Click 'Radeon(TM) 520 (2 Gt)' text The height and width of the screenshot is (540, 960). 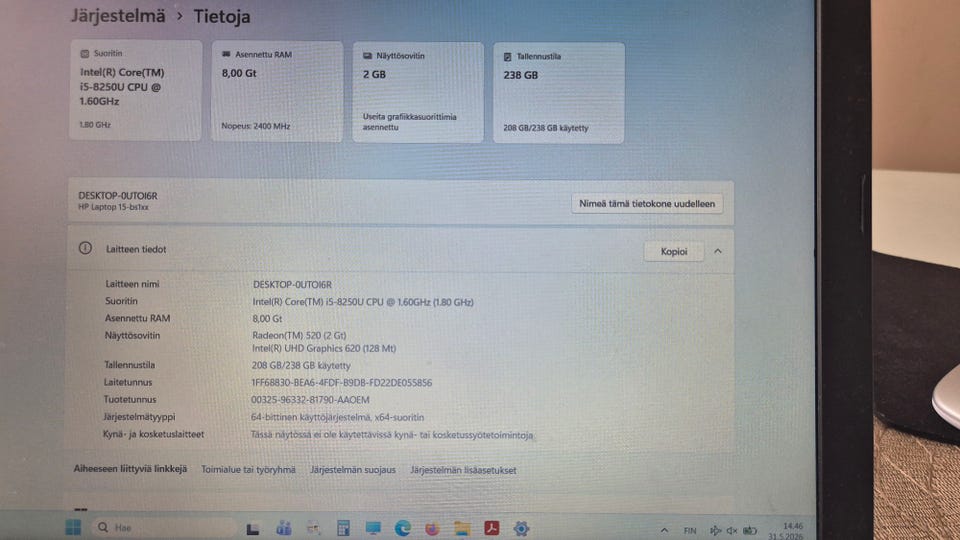coord(299,336)
